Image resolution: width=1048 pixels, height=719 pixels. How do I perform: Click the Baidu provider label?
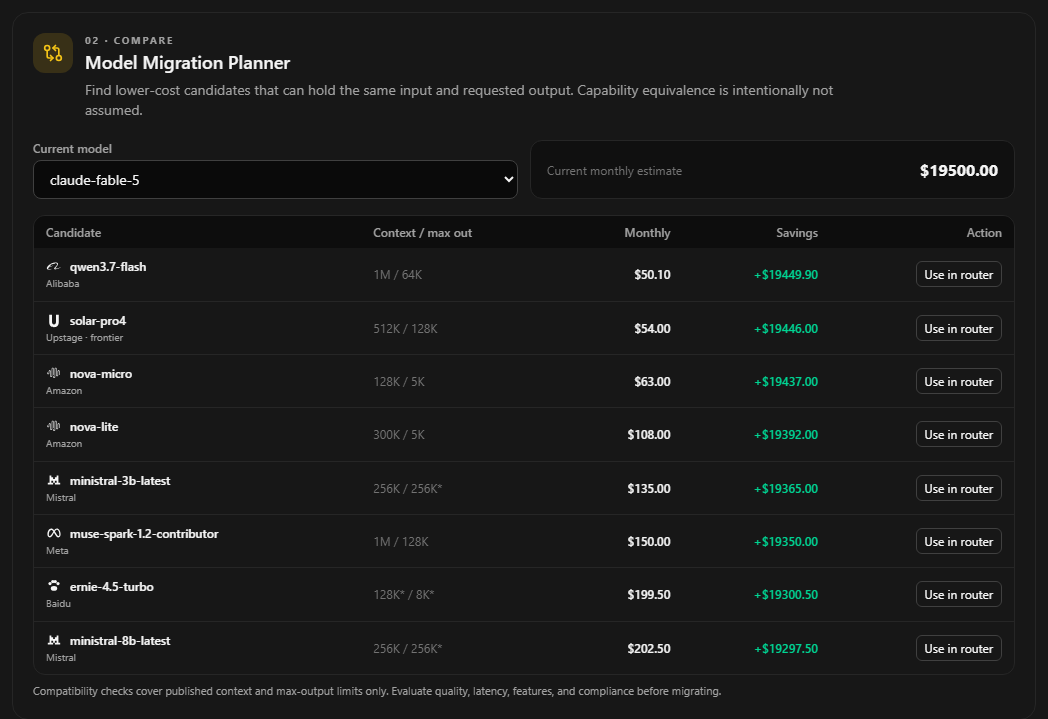[58, 603]
